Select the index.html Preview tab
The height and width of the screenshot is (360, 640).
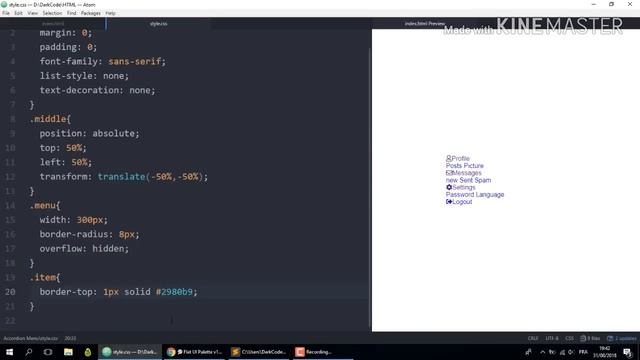(424, 24)
